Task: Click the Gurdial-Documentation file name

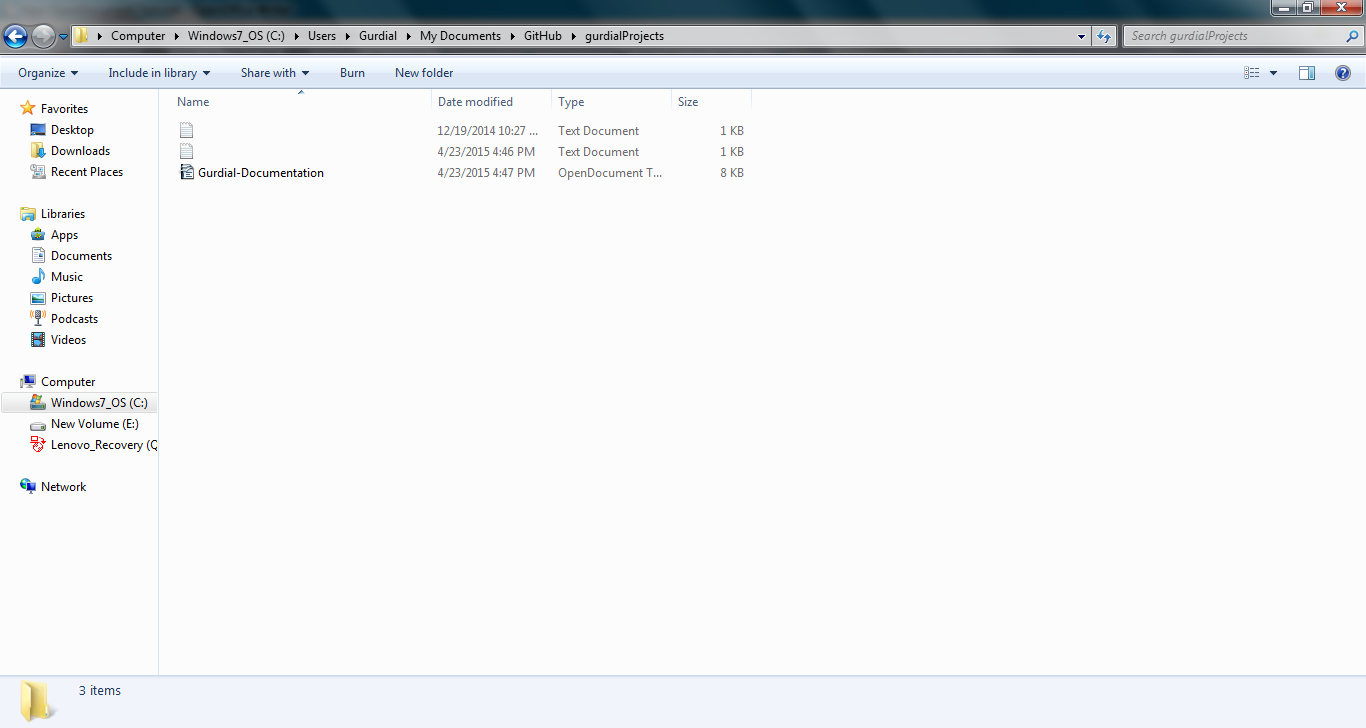Action: coord(261,173)
